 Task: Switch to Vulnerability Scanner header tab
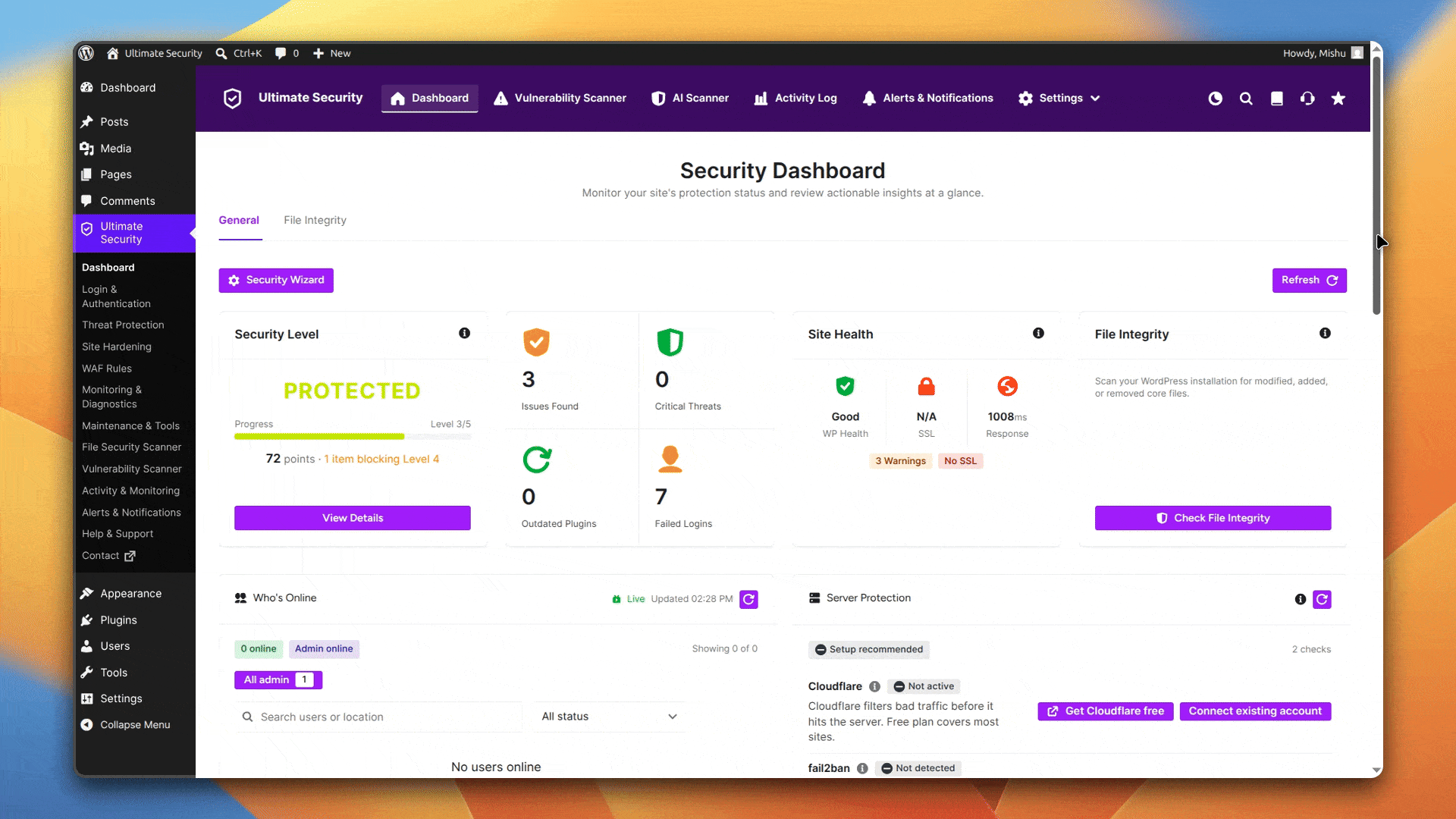pyautogui.click(x=560, y=99)
